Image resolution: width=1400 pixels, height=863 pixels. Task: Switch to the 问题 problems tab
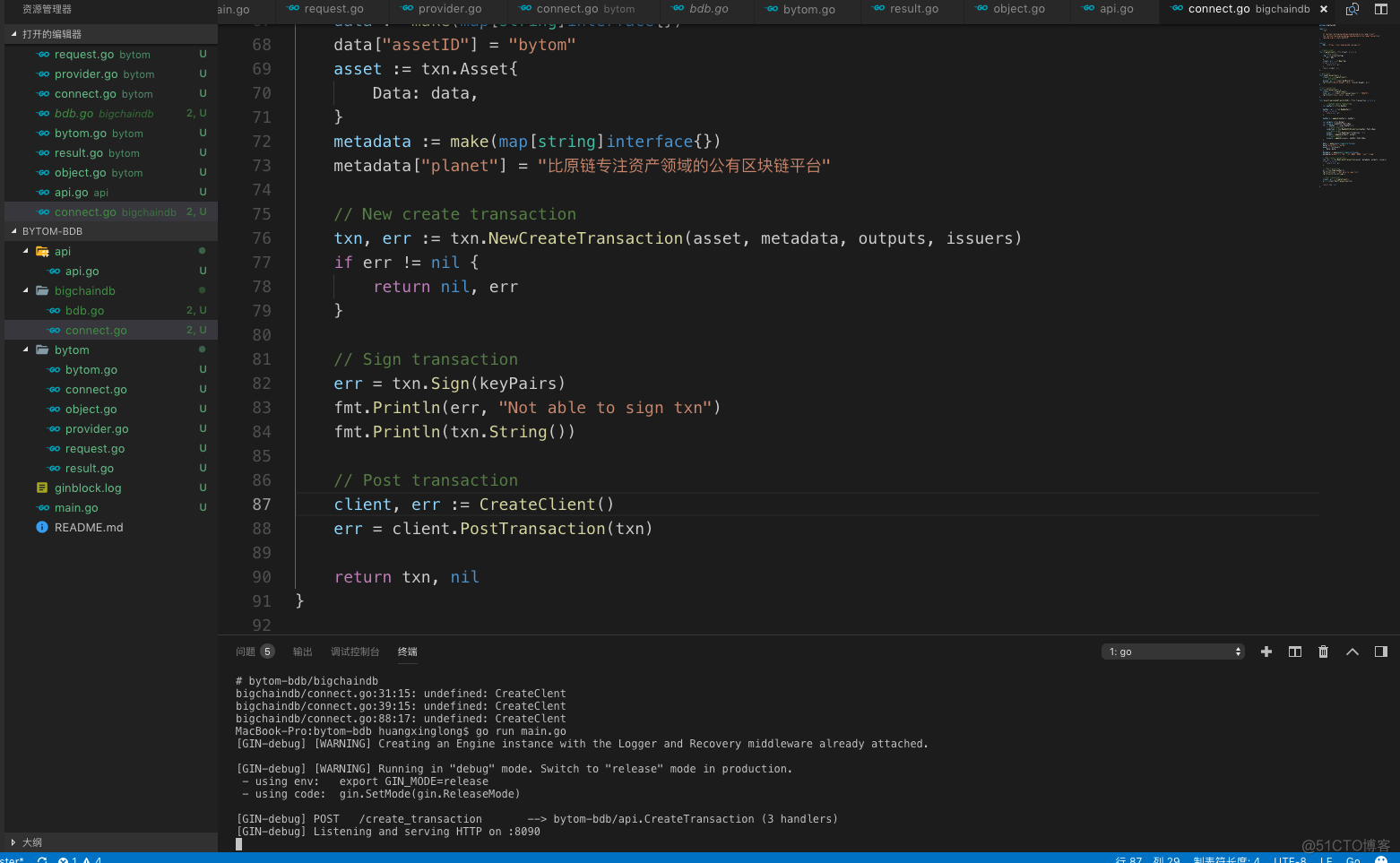coord(246,652)
